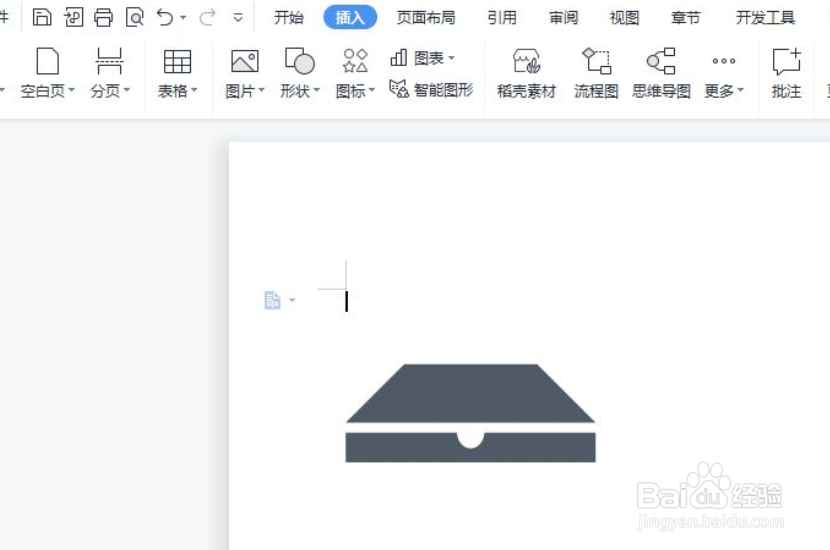Click the 图片 picture icon
The image size is (830, 550).
(245, 61)
